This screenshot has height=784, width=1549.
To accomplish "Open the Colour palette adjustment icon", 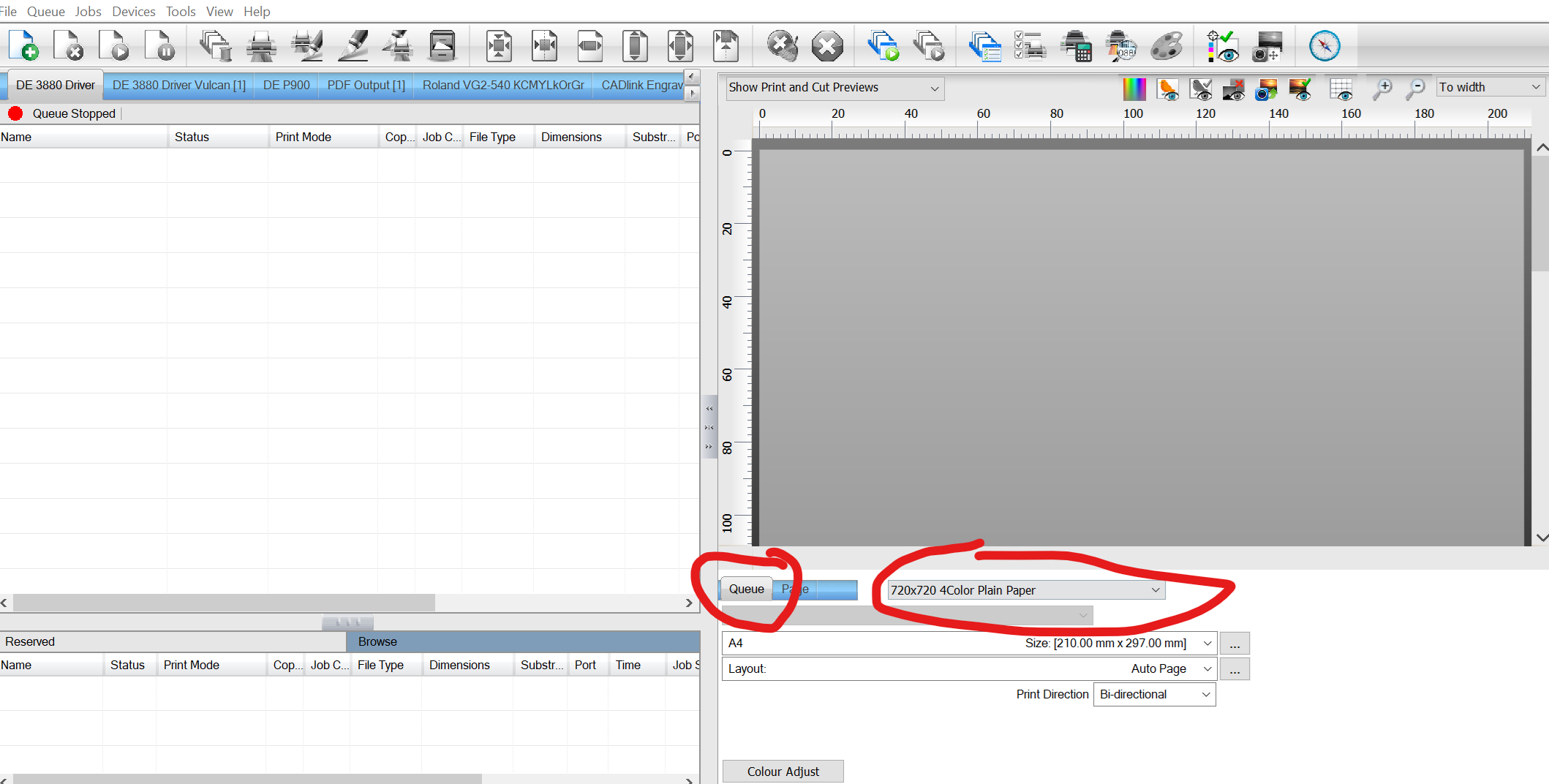I will pyautogui.click(x=1168, y=45).
